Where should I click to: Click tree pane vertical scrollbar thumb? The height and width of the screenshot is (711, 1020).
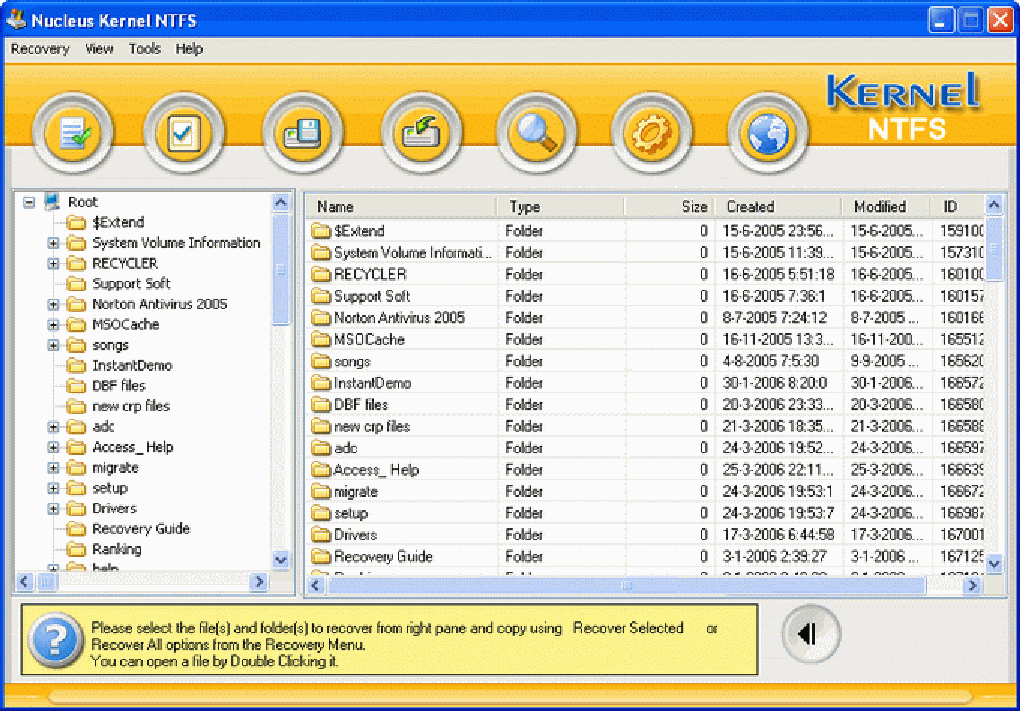[x=280, y=269]
